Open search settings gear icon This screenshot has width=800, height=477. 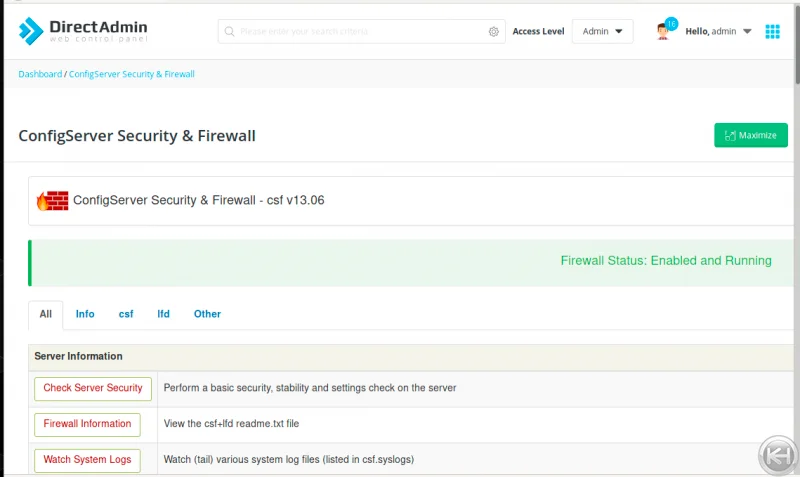click(493, 32)
